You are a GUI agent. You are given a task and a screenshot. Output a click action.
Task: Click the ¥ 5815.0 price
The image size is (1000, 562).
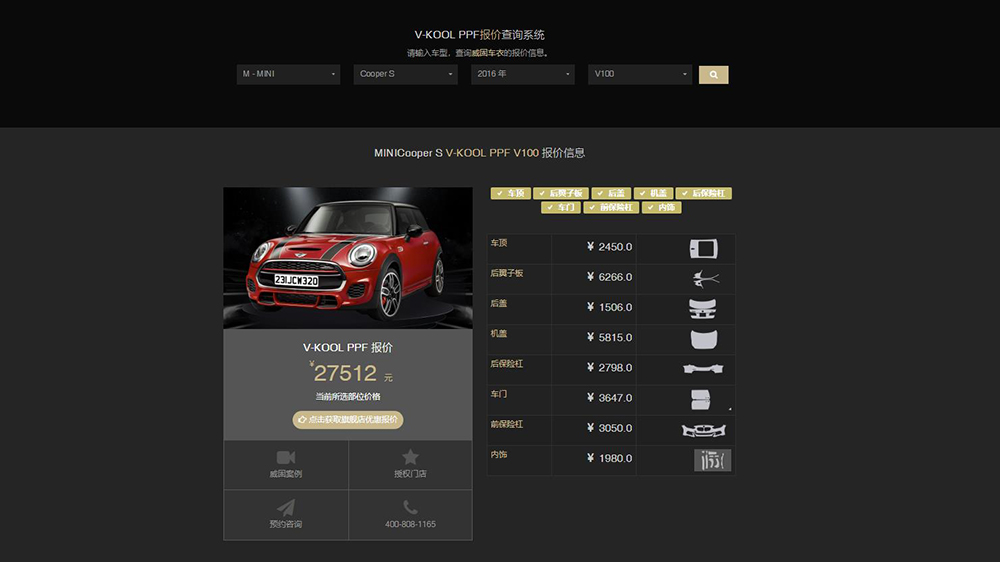[609, 337]
